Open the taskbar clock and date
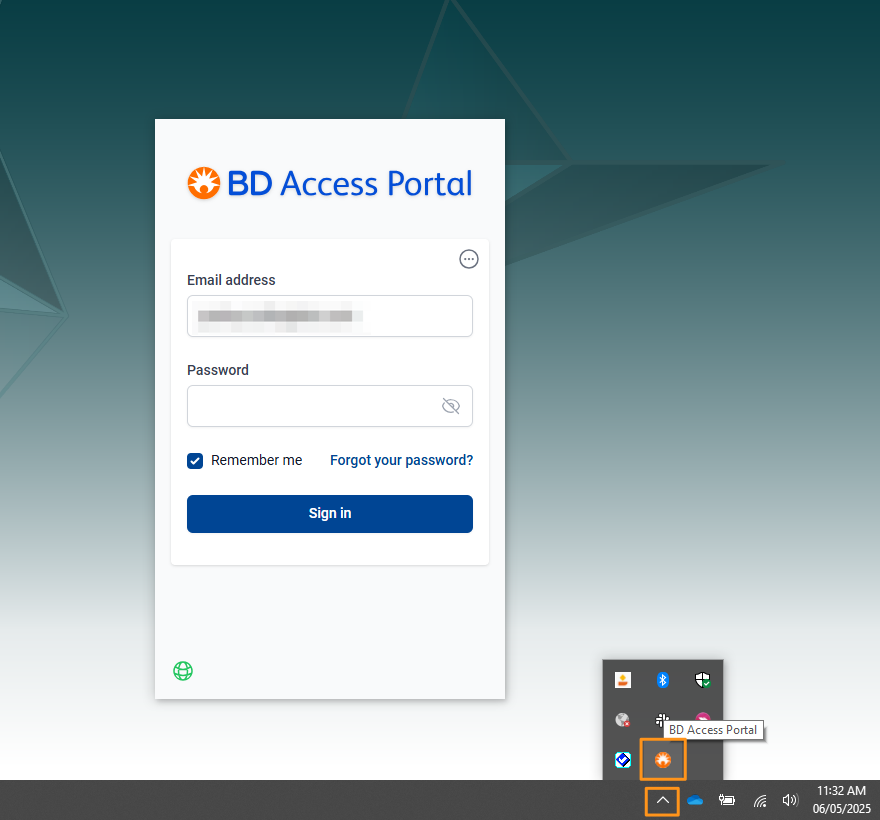Image resolution: width=880 pixels, height=820 pixels. pos(840,799)
